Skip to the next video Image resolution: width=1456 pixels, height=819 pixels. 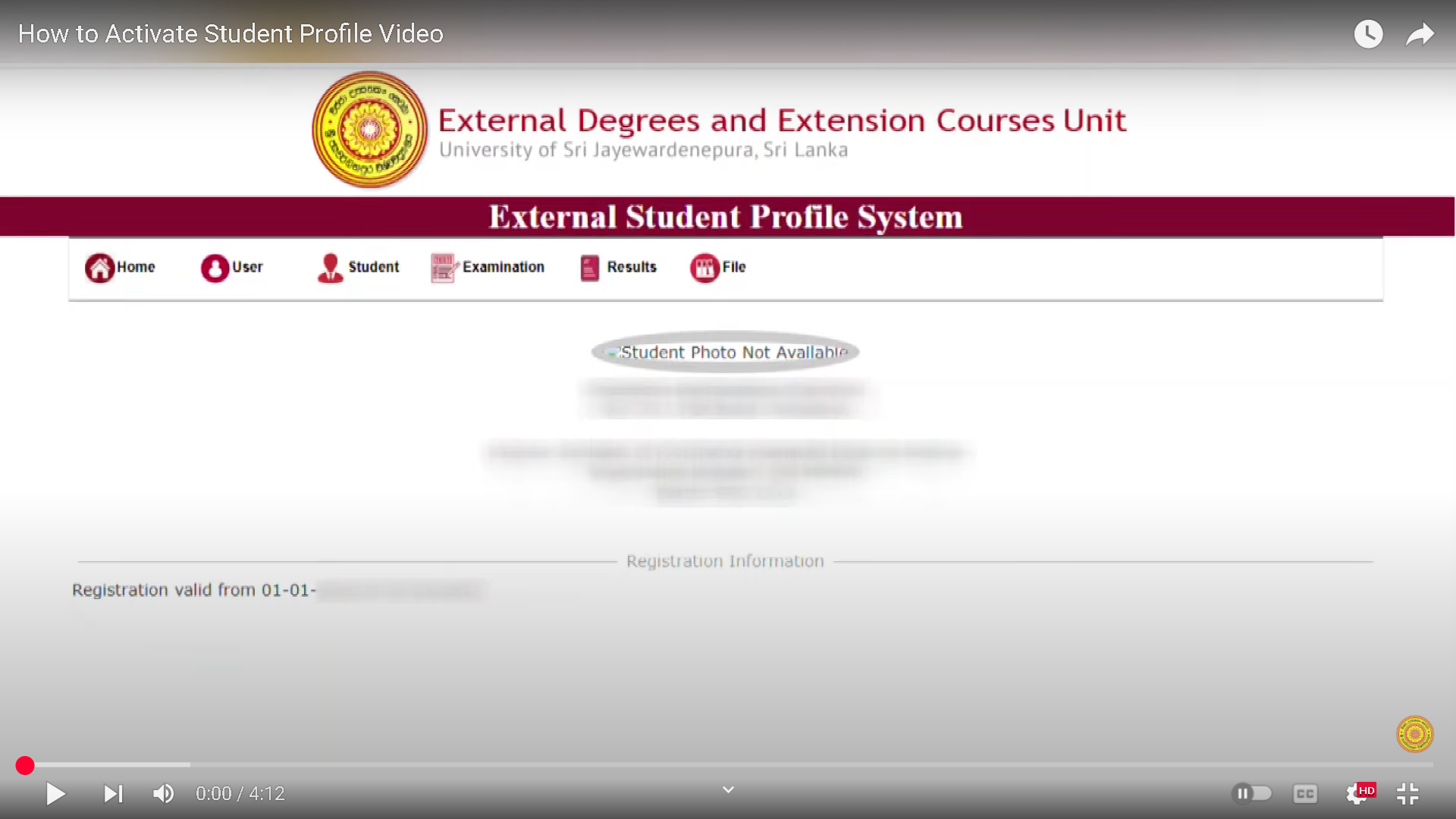[x=113, y=794]
